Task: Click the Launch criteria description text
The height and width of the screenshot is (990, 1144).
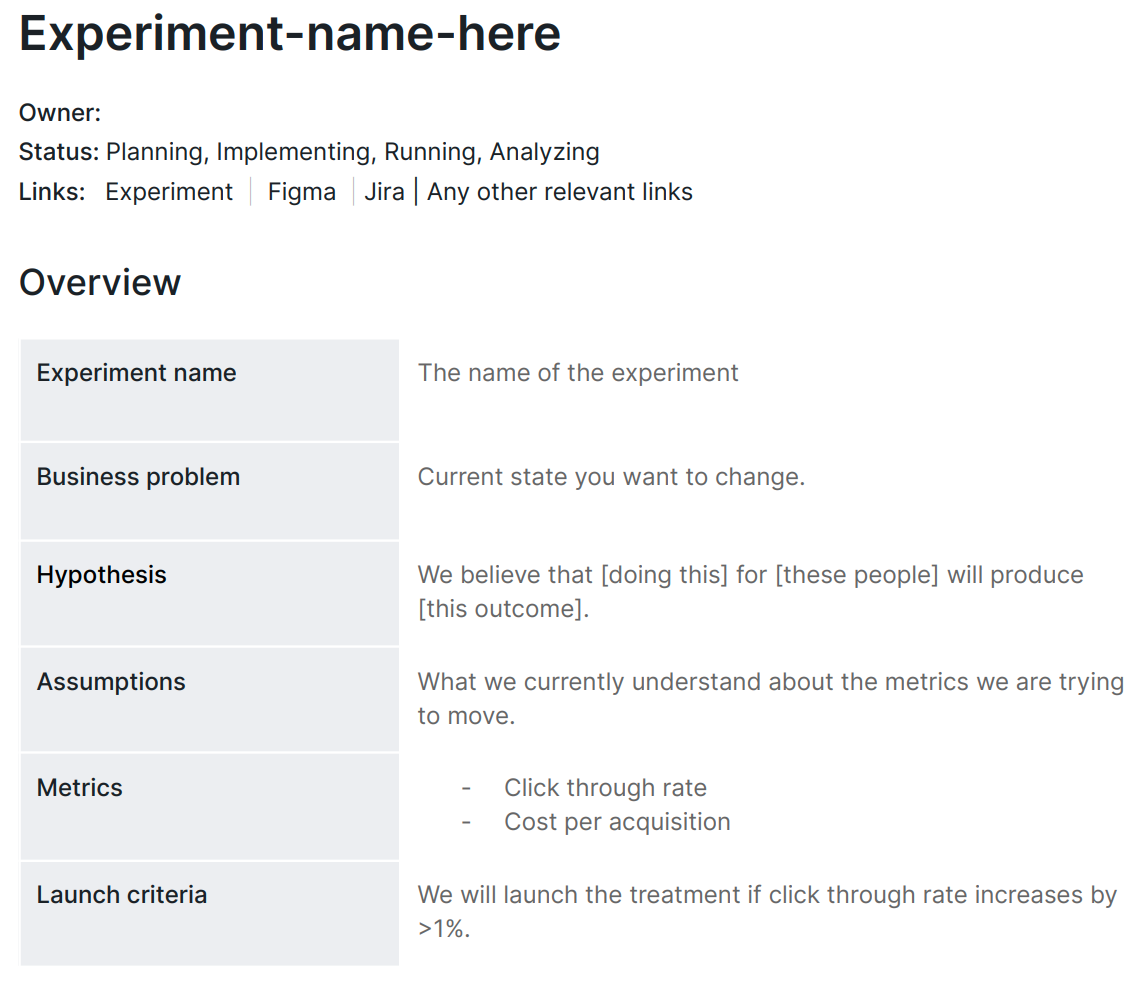Action: click(767, 912)
